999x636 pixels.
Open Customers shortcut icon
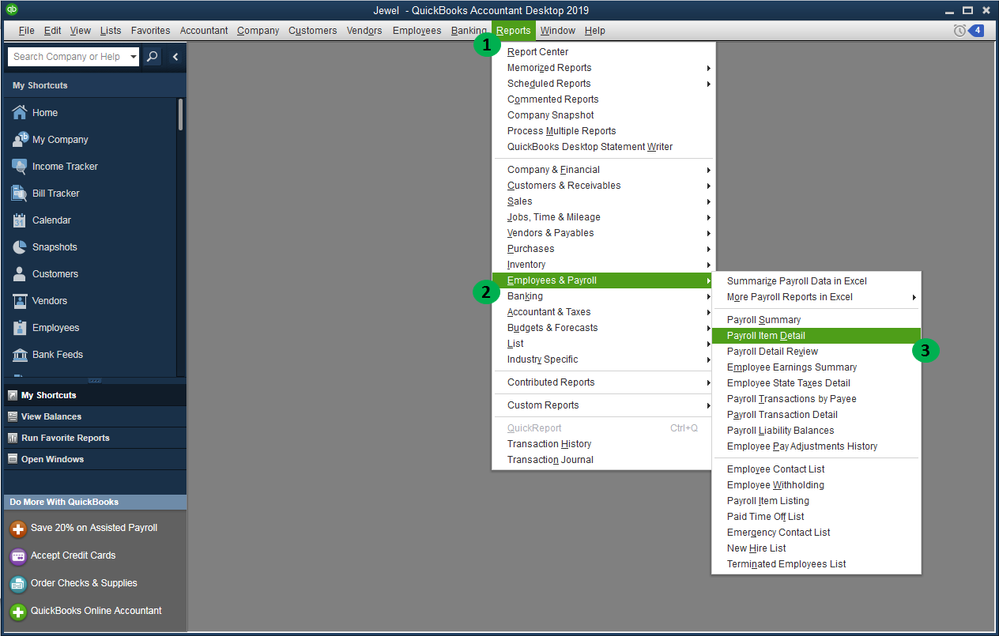tap(20, 273)
